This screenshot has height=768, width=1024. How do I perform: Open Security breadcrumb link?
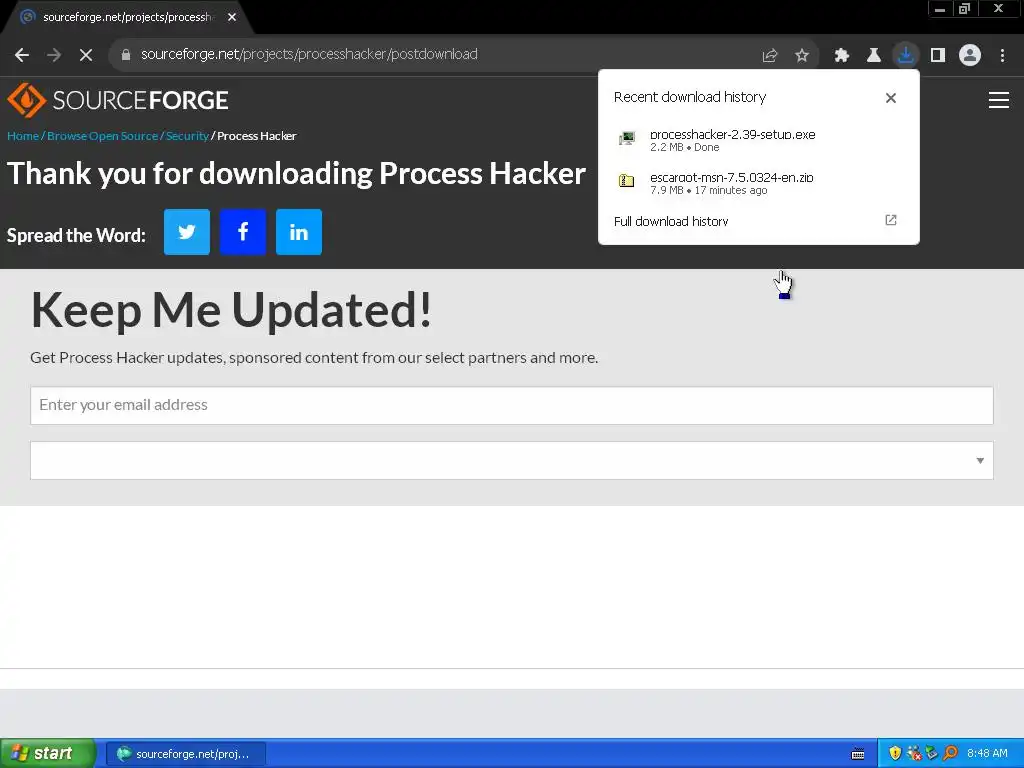pyautogui.click(x=187, y=136)
